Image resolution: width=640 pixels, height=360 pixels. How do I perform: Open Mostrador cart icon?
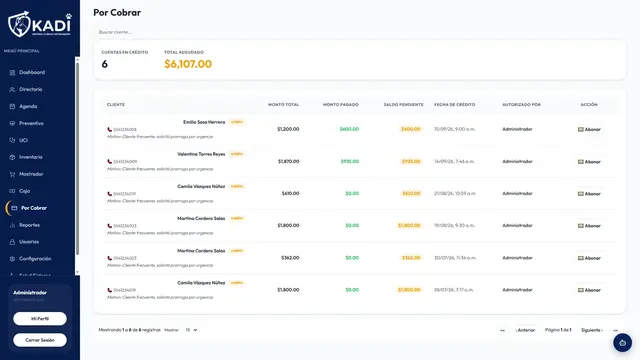pos(12,174)
